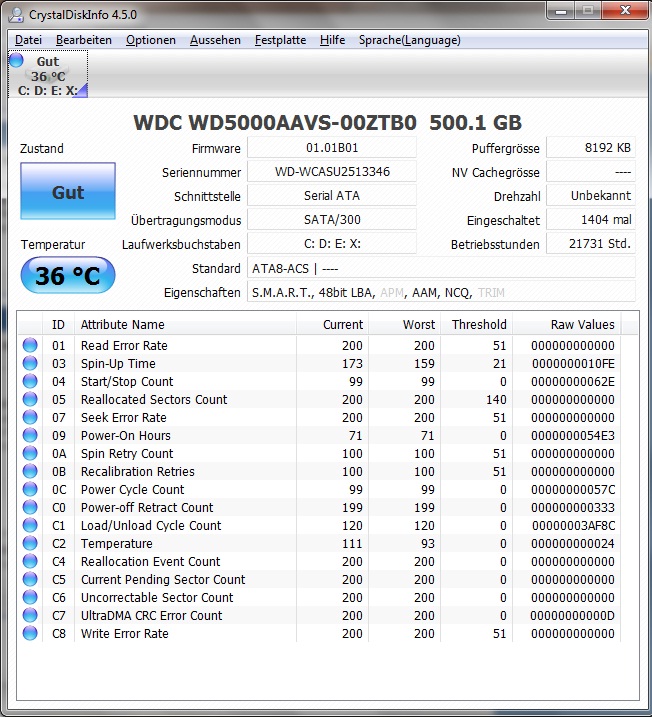Screen dimensions: 652x718
Task: Click the Raw Values column header
Action: pyautogui.click(x=567, y=325)
